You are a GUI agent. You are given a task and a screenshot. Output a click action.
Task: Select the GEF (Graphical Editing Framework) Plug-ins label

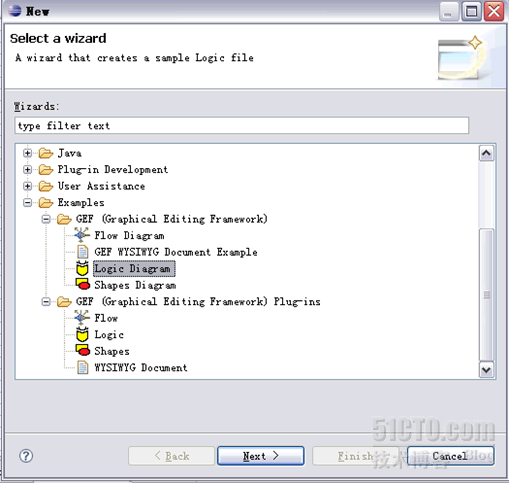coord(198,302)
